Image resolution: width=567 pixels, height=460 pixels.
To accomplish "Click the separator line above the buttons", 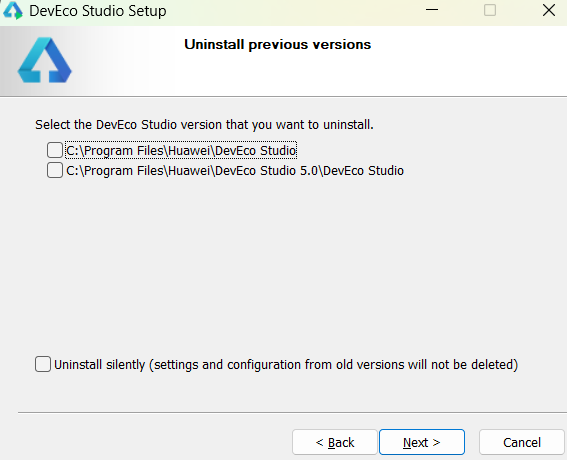I will [292, 412].
